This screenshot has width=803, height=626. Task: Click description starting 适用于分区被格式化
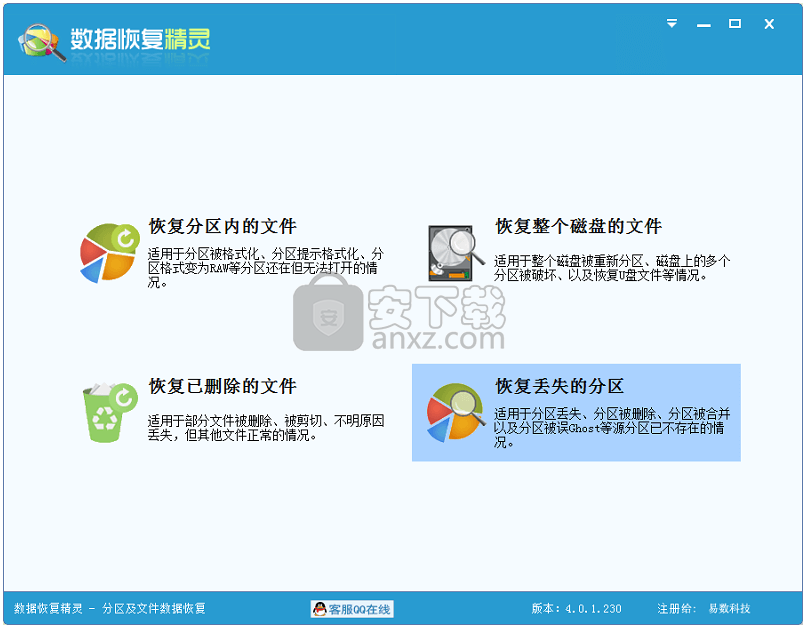[265, 268]
